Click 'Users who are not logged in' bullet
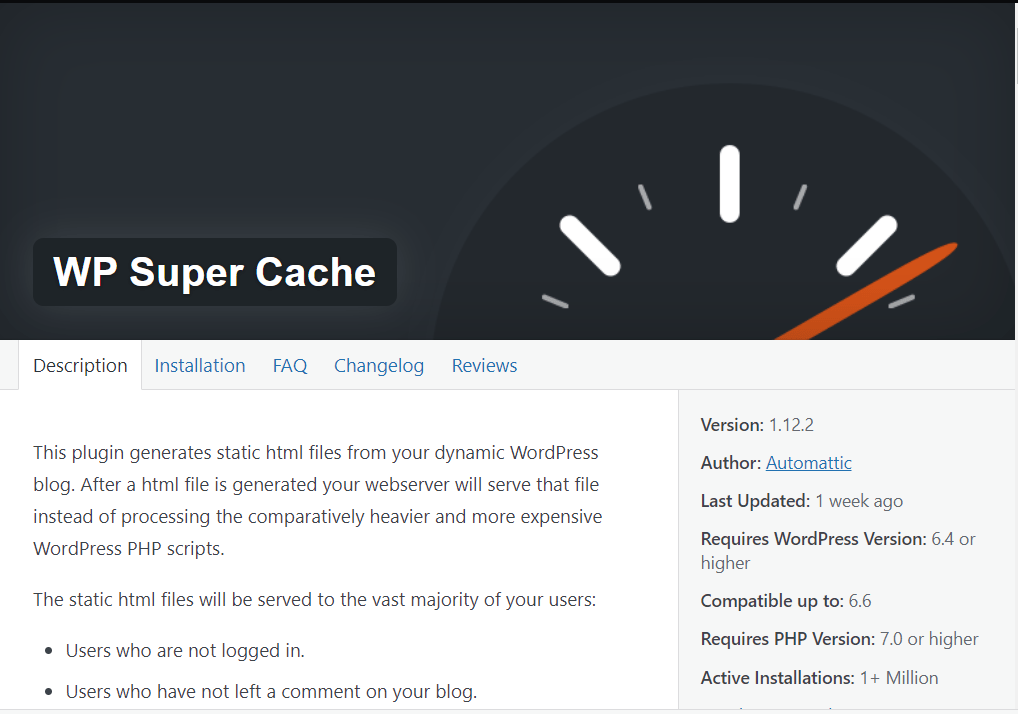 (x=185, y=650)
